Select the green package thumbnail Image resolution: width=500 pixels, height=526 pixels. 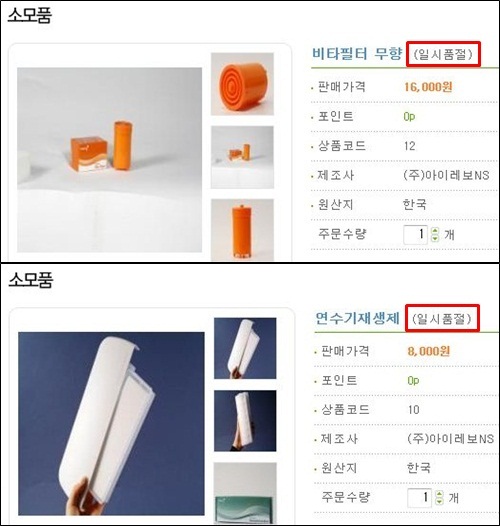point(245,493)
